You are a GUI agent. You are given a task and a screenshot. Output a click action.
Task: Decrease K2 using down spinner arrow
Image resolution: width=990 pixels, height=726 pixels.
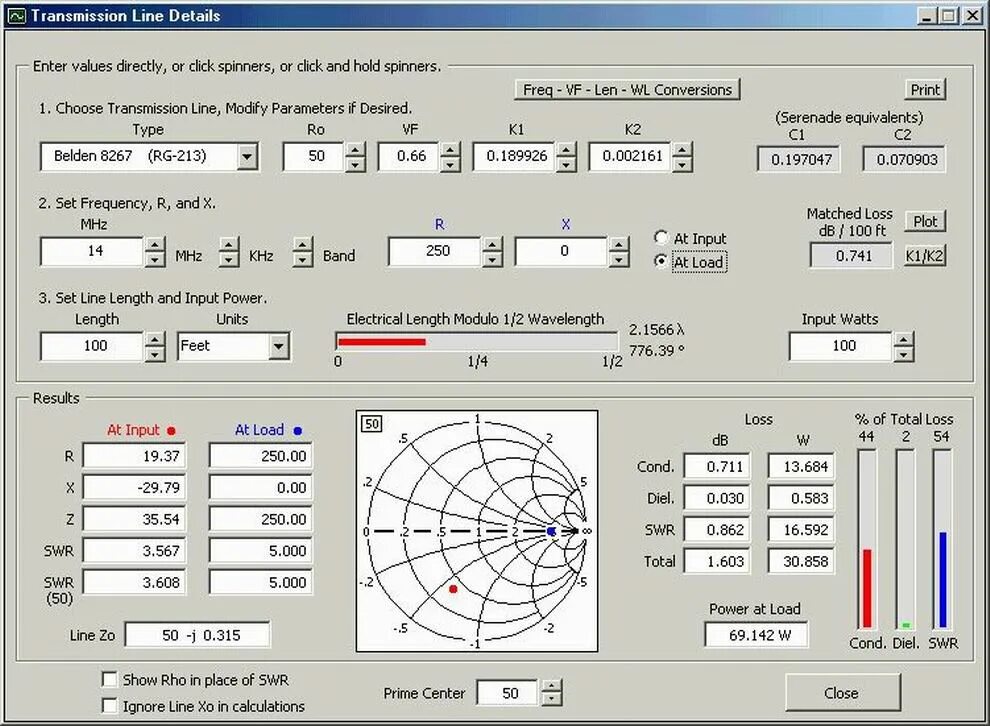[682, 164]
